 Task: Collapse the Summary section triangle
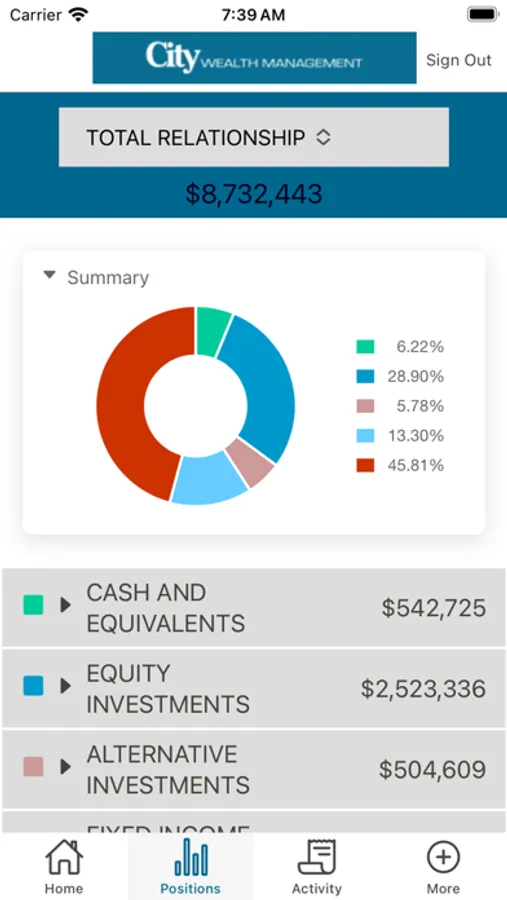pyautogui.click(x=50, y=276)
